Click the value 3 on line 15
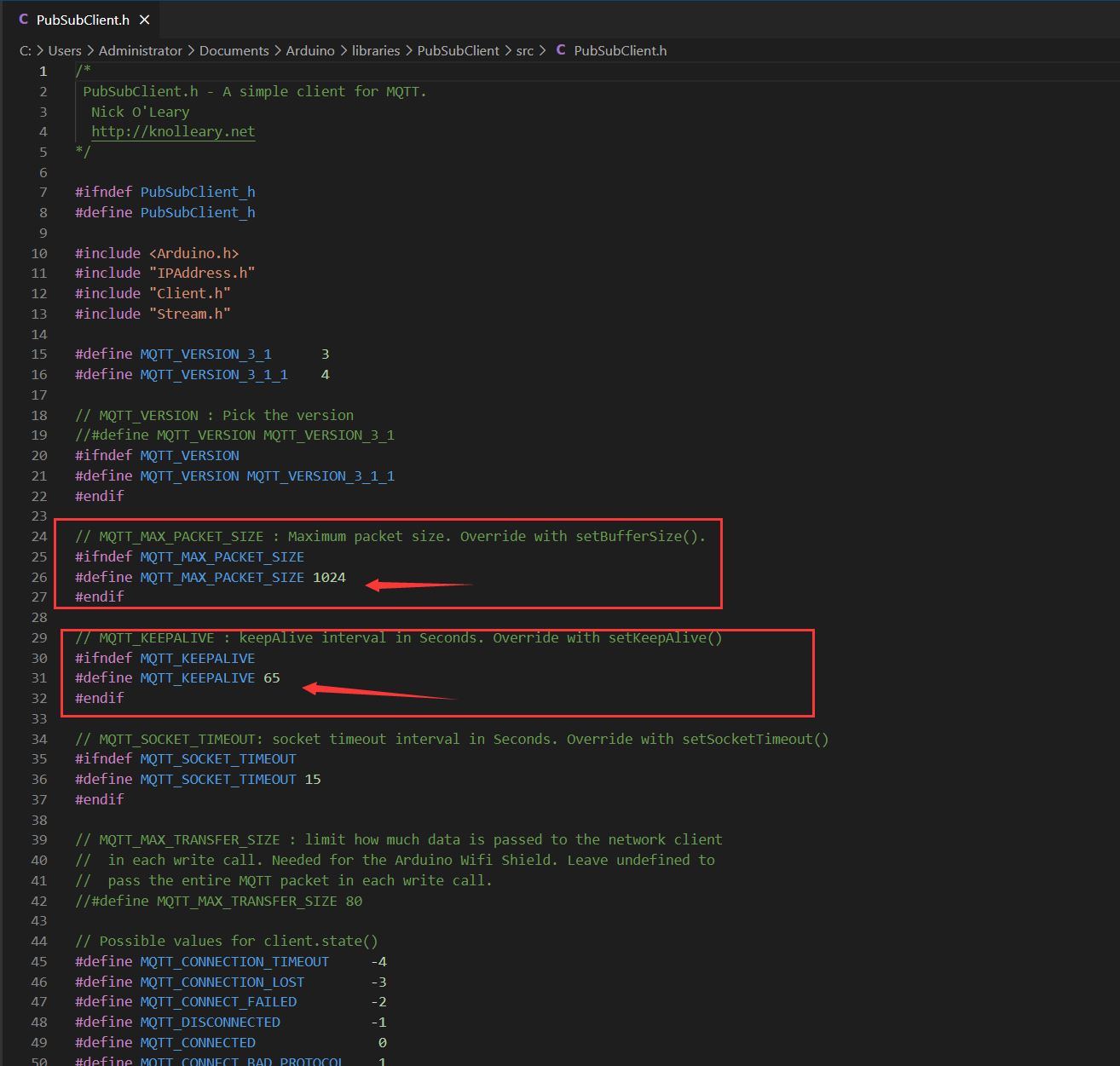 coord(325,354)
